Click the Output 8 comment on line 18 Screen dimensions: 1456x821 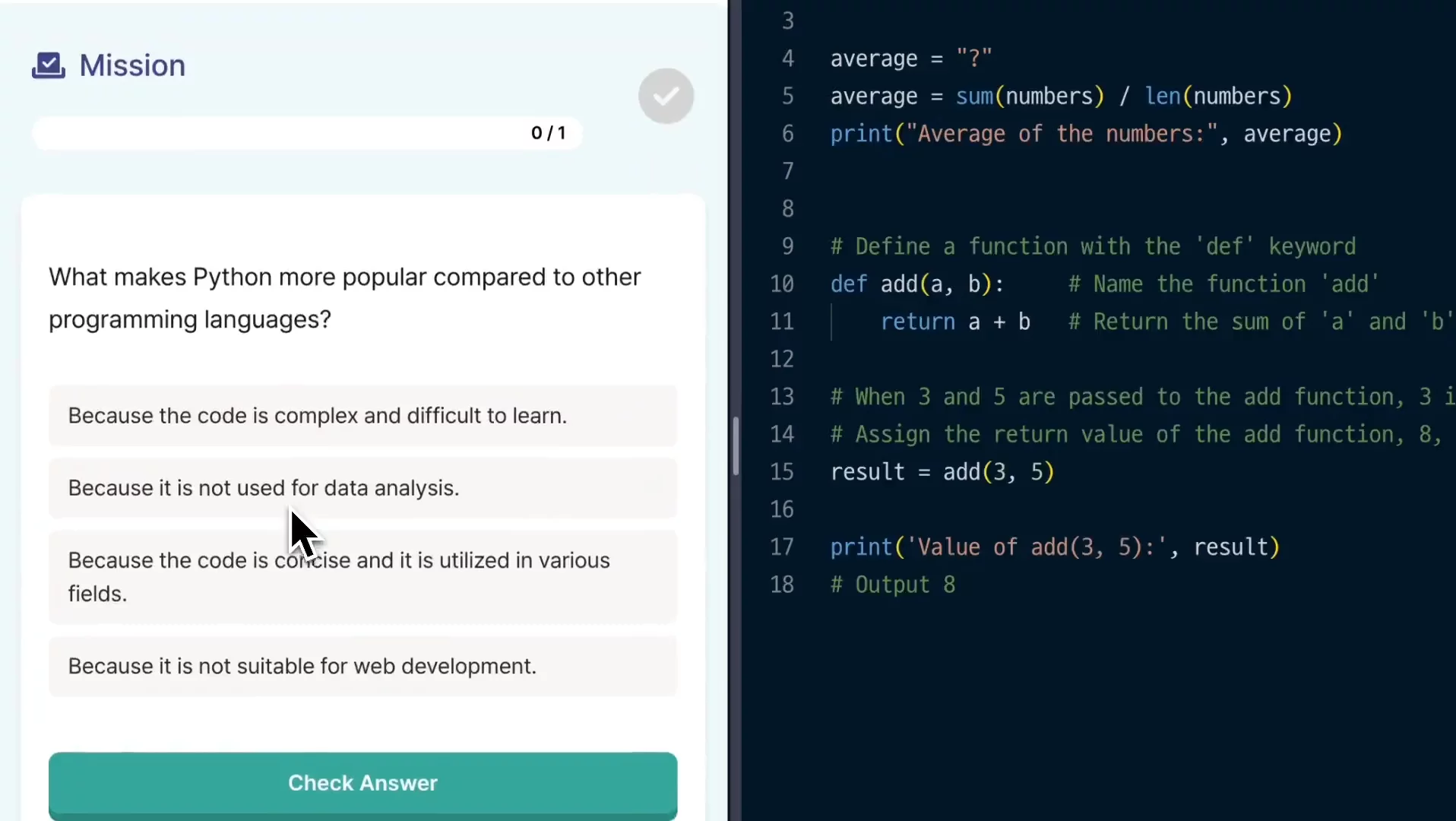point(894,585)
